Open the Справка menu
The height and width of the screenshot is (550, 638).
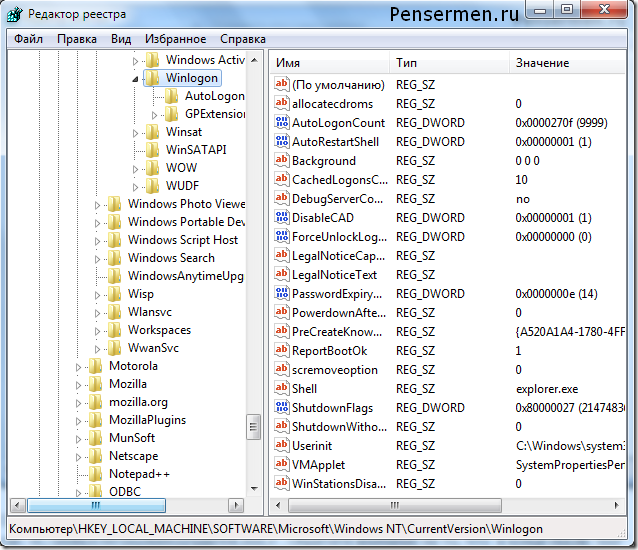click(243, 39)
